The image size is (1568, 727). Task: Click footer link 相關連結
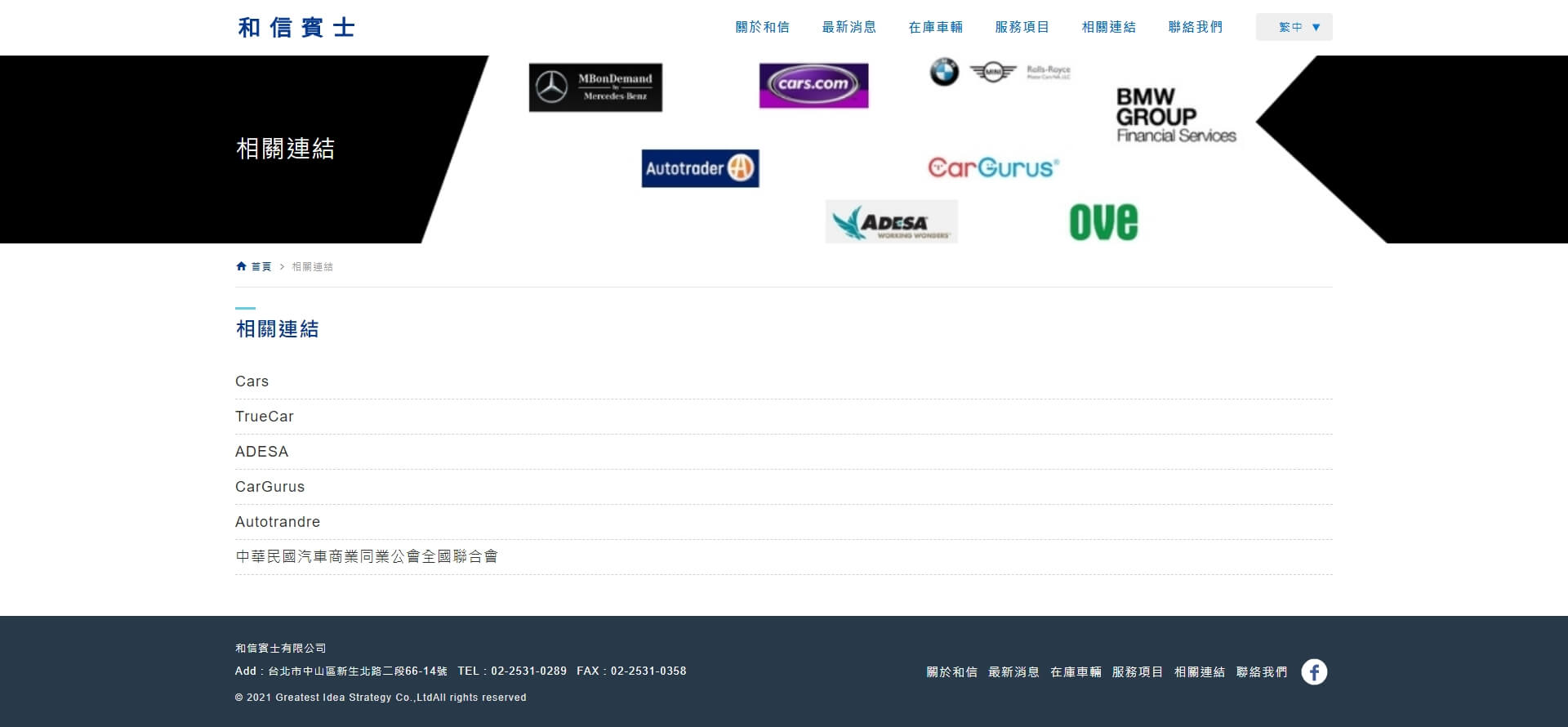[1200, 672]
